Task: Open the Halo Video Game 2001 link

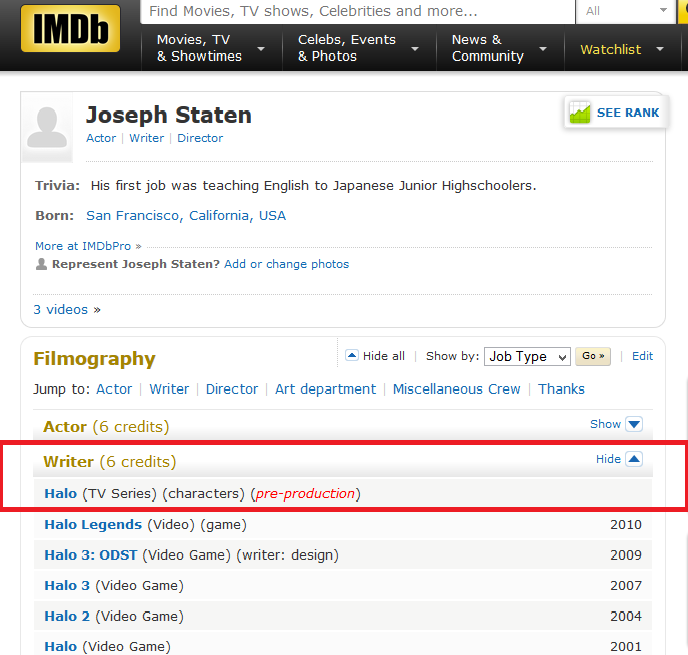Action: (61, 647)
